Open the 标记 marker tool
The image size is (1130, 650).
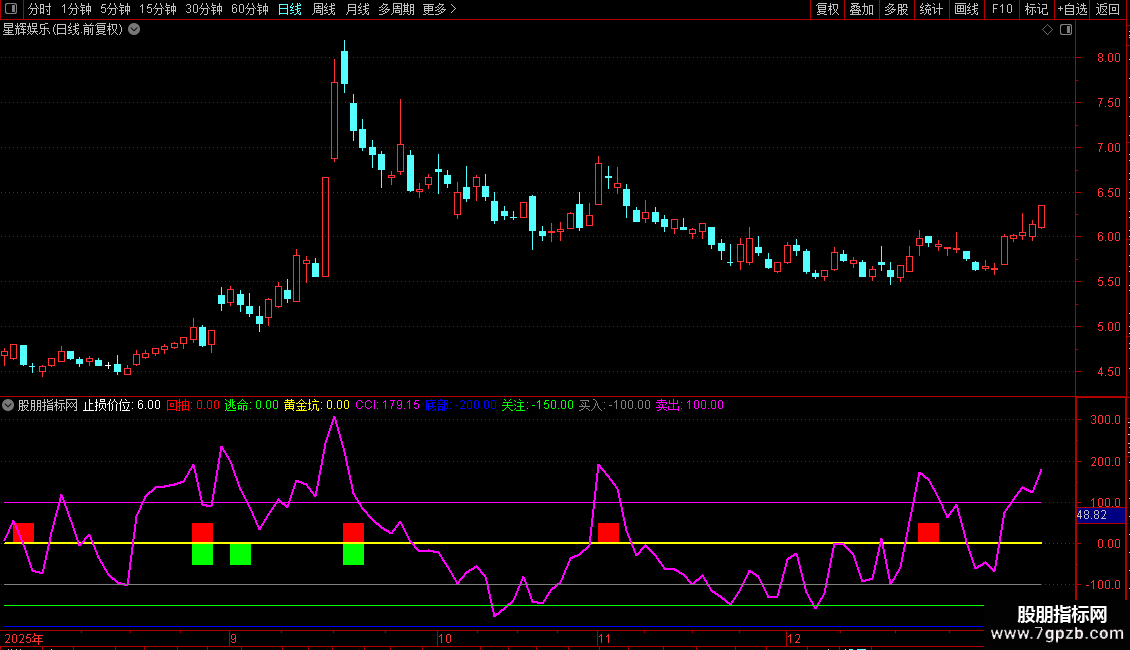(x=1036, y=10)
